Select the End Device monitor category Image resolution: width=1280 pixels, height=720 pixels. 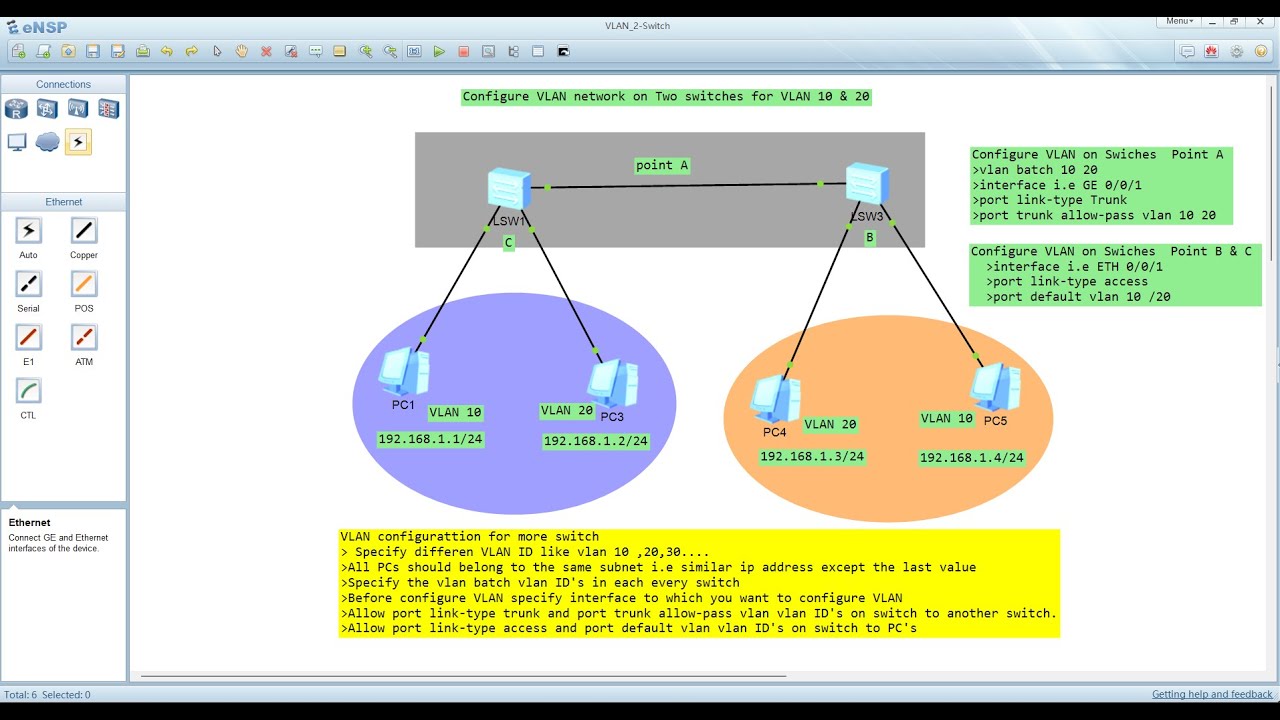[16, 142]
